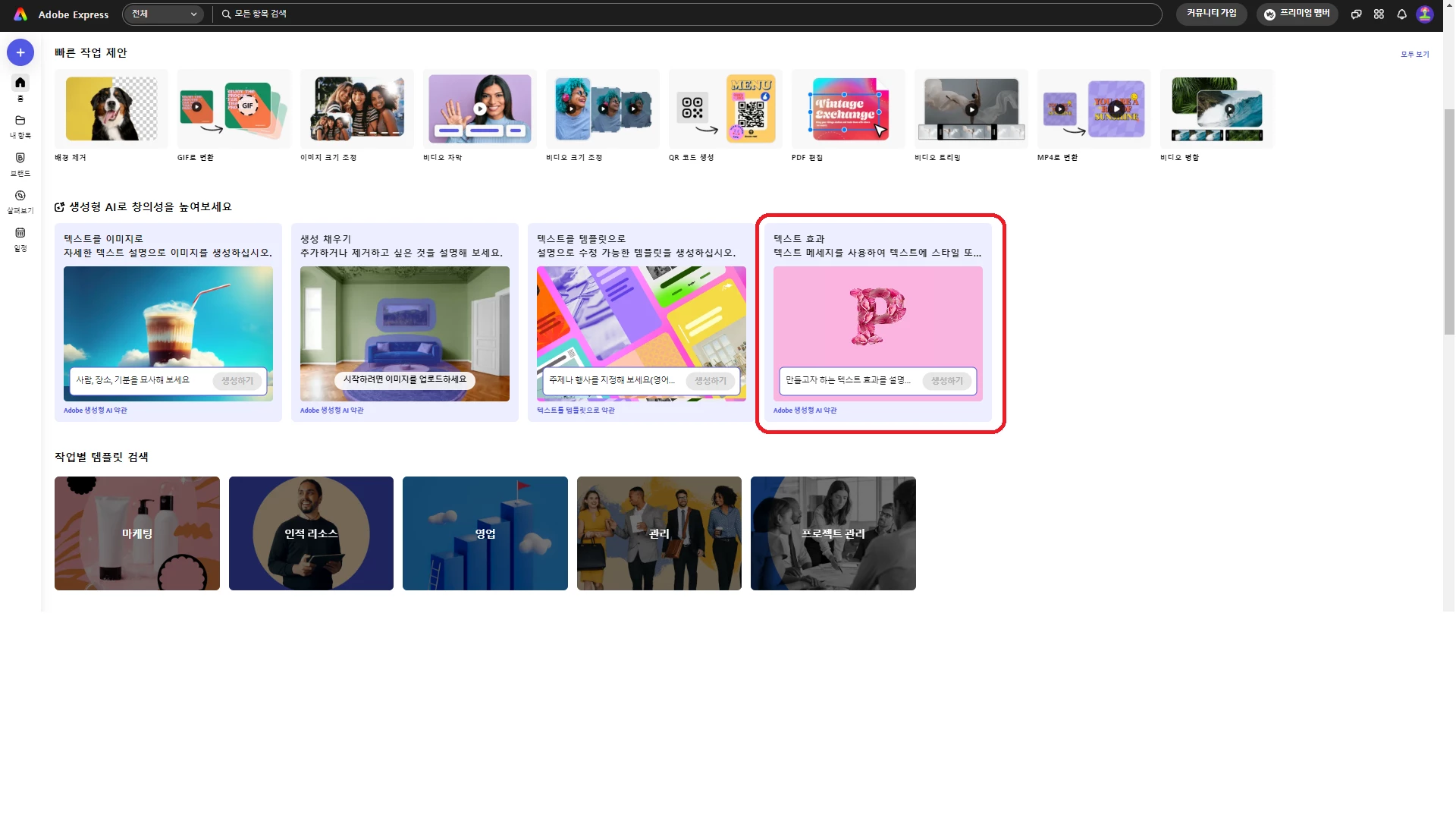The width and height of the screenshot is (1456, 821).
Task: Open the chat feedback icon
Action: coord(1356,14)
